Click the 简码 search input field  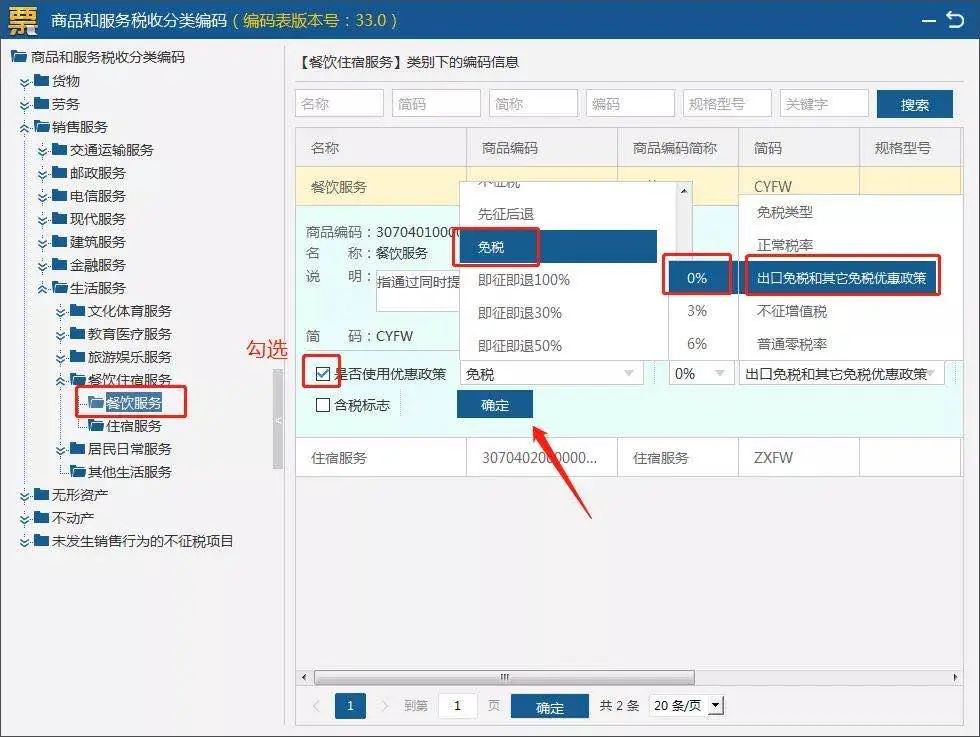(x=436, y=103)
